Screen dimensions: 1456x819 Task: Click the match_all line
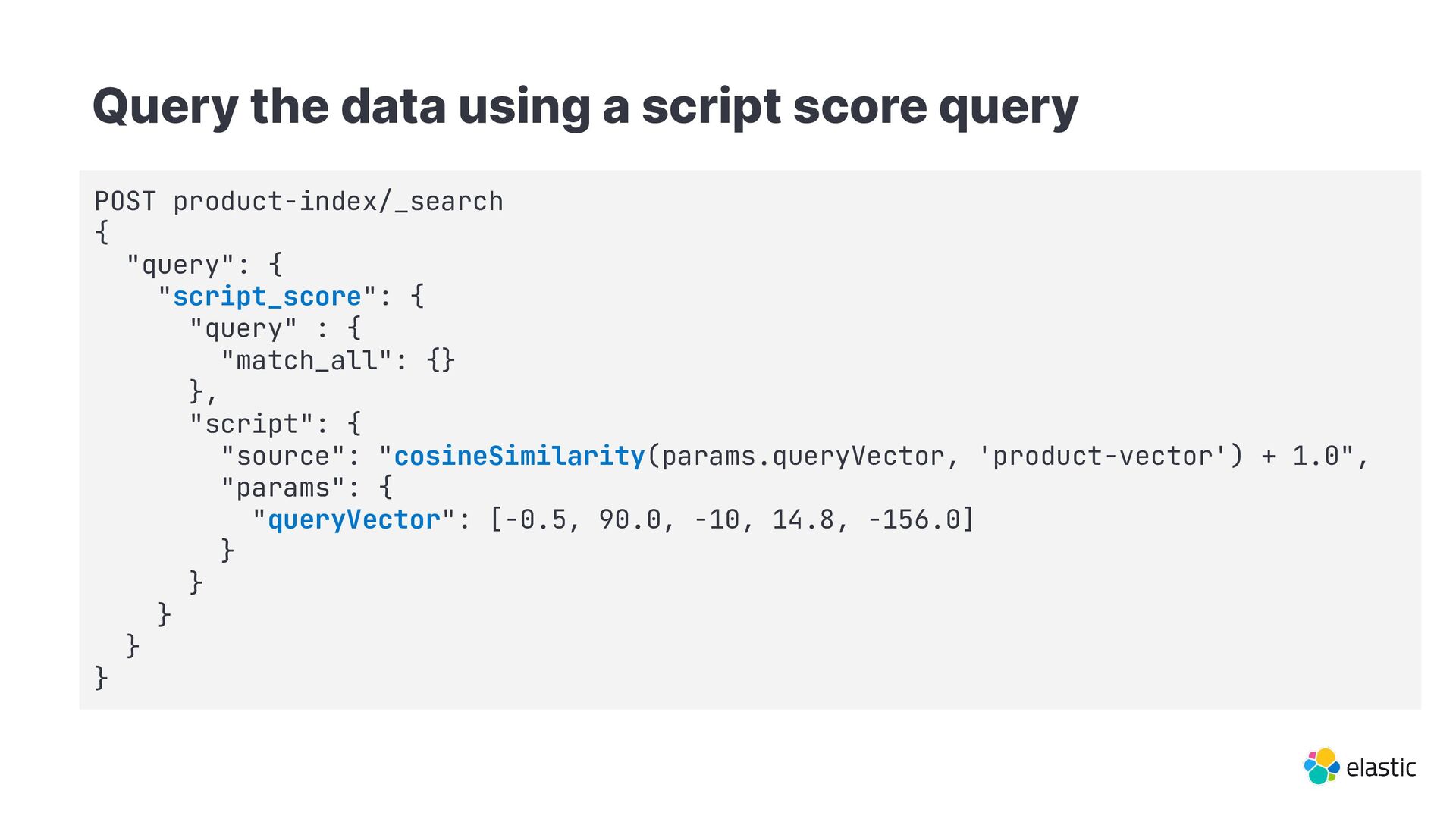click(x=338, y=360)
